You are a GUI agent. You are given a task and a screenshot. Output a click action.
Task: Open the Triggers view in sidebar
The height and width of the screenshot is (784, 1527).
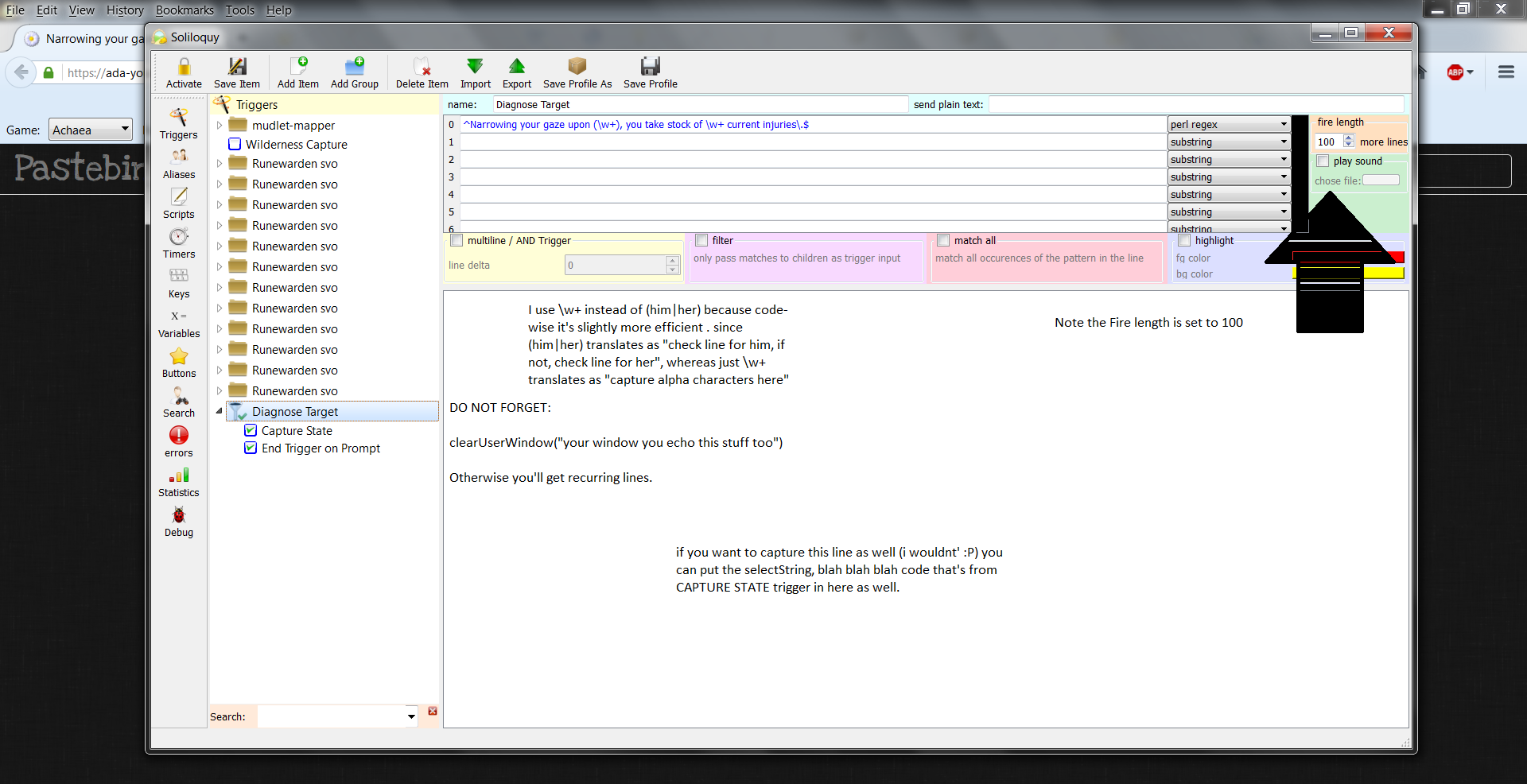179,123
